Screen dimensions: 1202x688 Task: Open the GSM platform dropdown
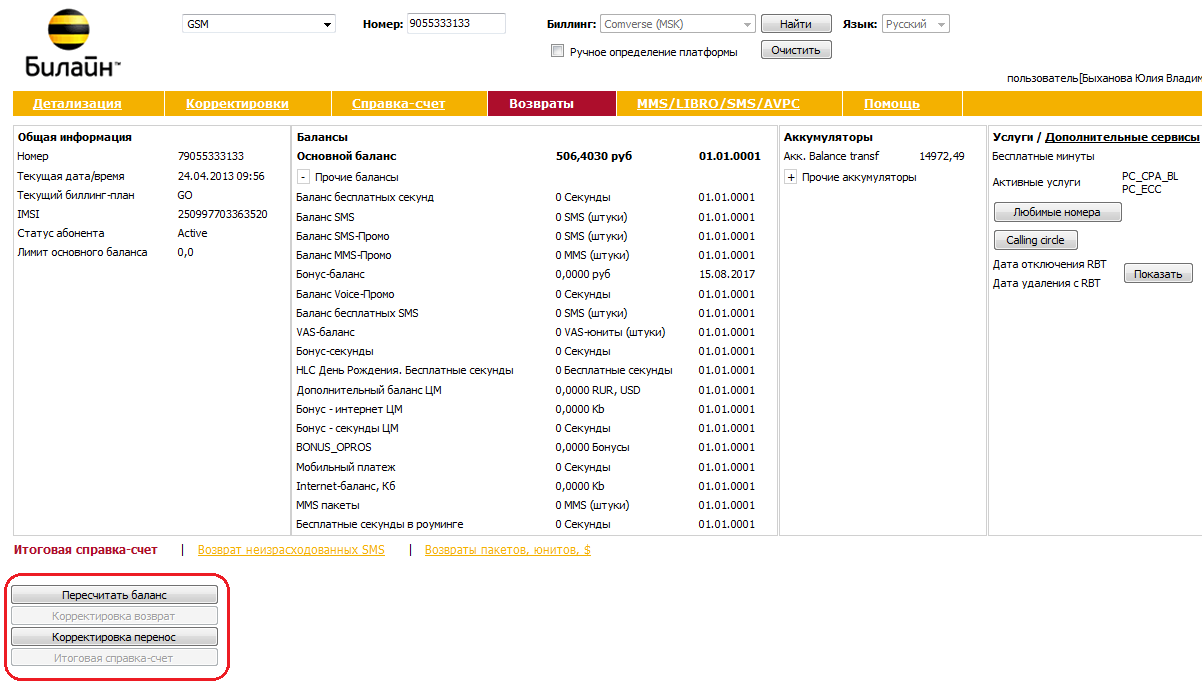point(259,25)
